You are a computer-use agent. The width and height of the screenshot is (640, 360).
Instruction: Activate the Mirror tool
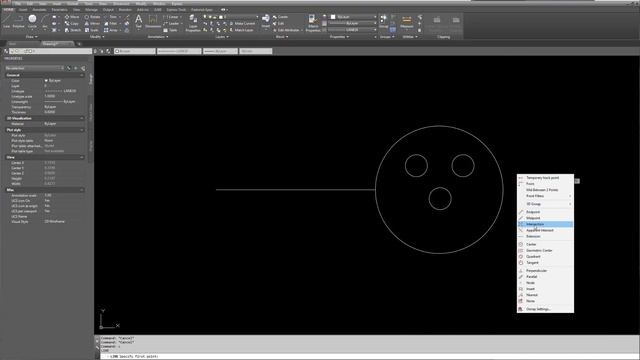coord(92,24)
